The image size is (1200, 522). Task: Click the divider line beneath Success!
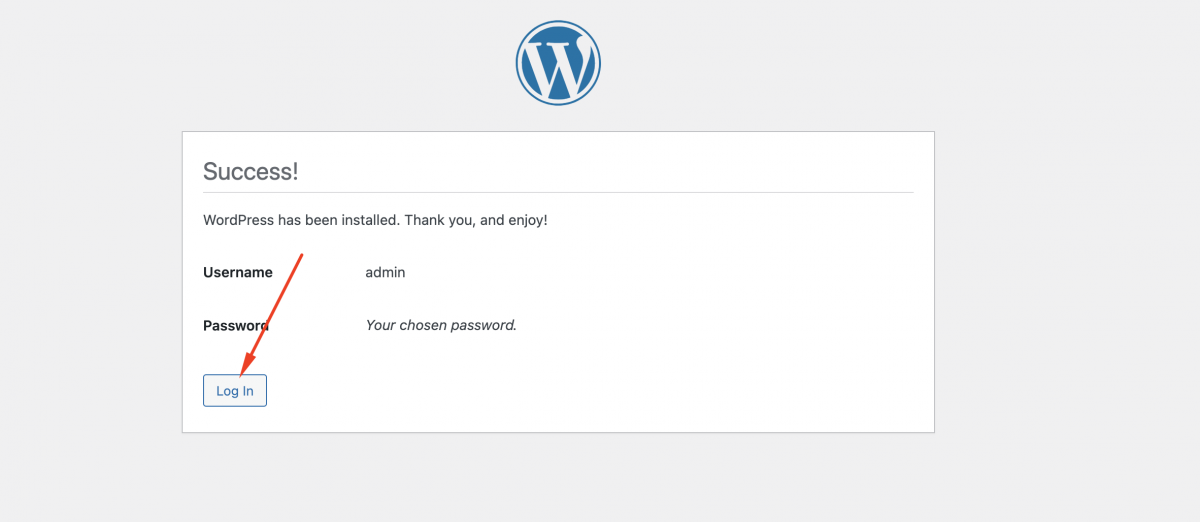click(558, 192)
